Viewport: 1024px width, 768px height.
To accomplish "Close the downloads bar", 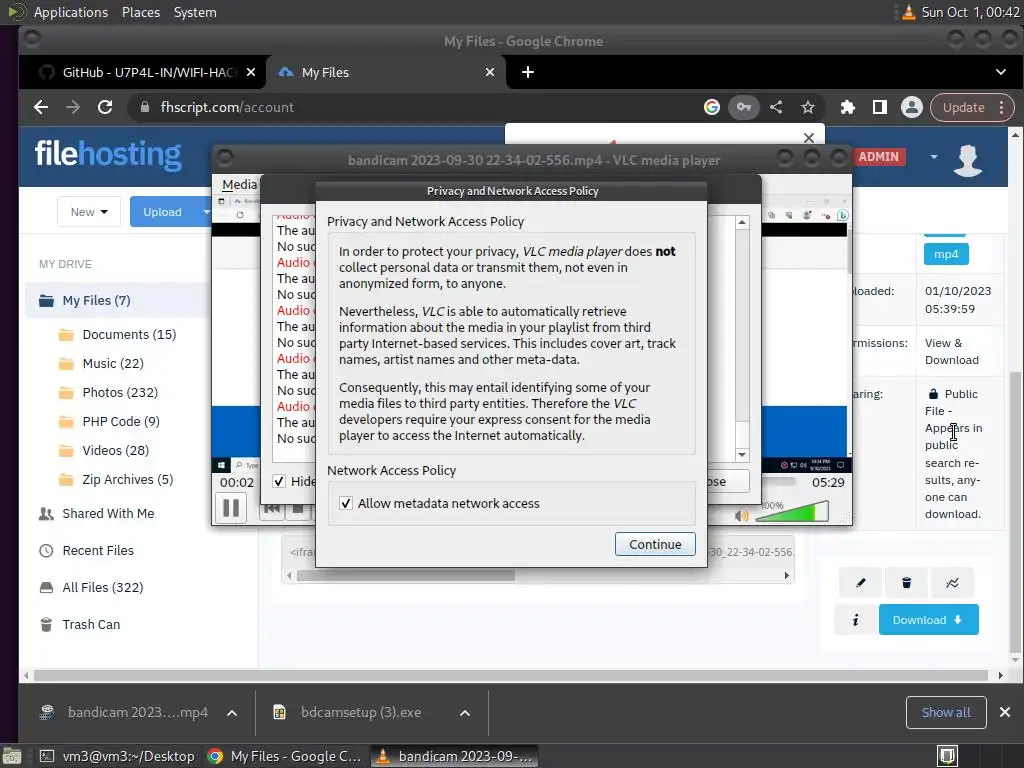I will (1005, 712).
